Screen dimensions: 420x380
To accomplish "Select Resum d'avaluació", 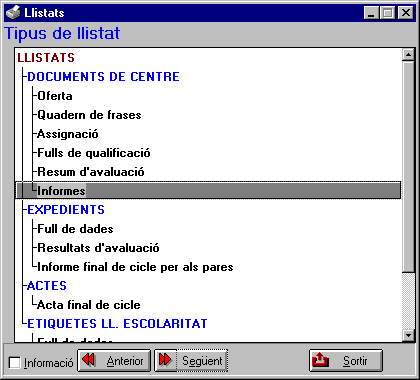I will coord(91,172).
